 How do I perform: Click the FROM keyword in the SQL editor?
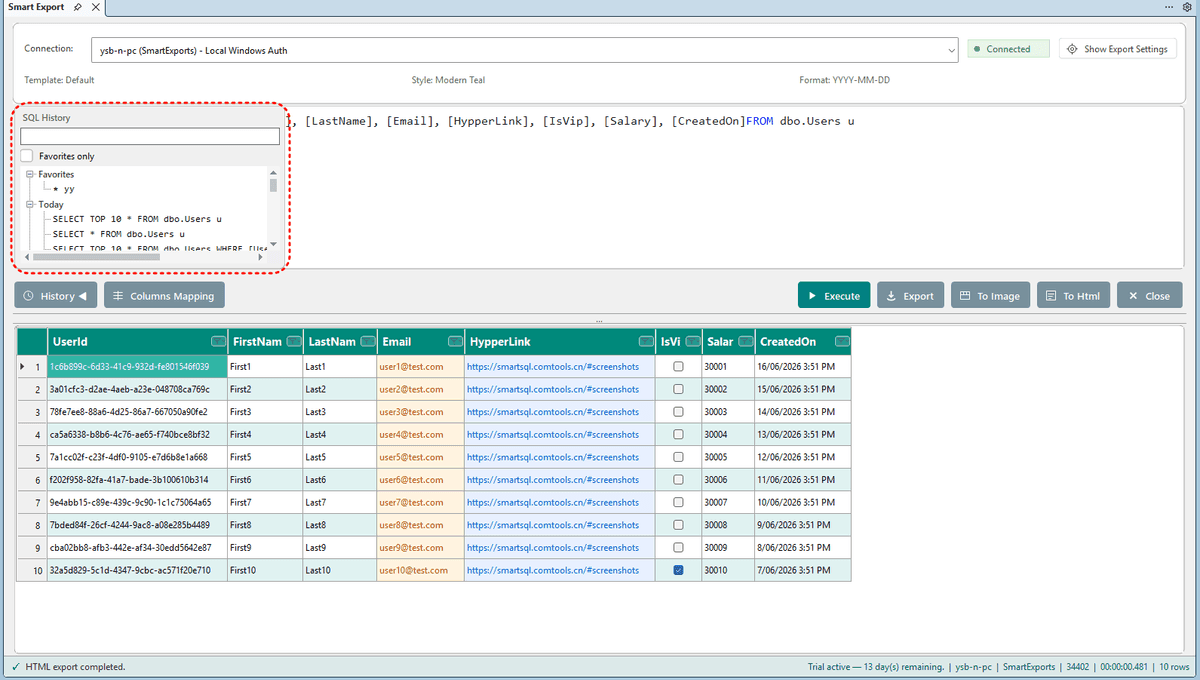[762, 122]
